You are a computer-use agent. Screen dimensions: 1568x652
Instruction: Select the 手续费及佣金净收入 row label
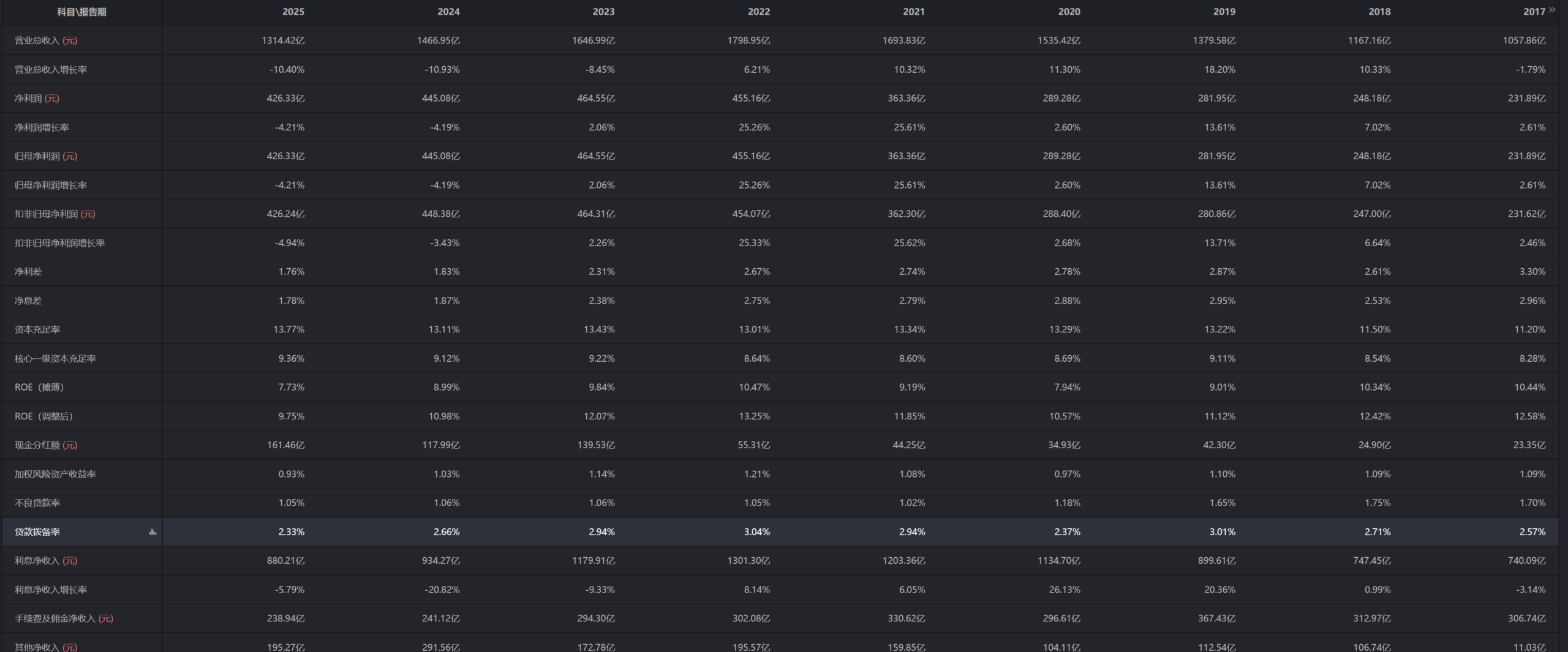pyautogui.click(x=64, y=618)
